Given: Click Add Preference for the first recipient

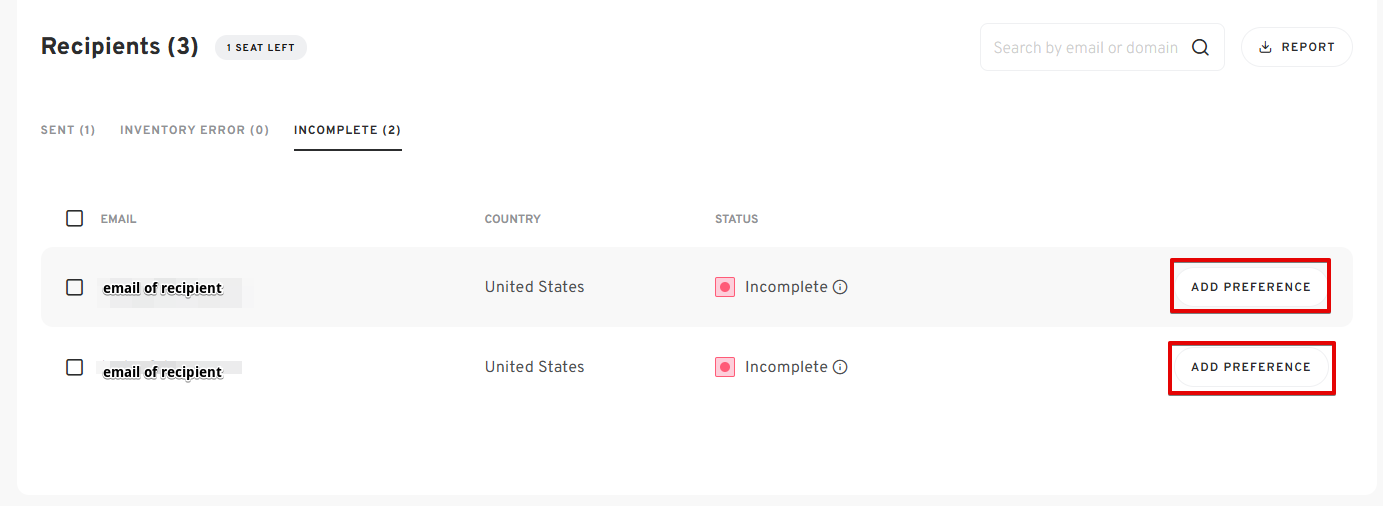Looking at the screenshot, I should coord(1251,287).
